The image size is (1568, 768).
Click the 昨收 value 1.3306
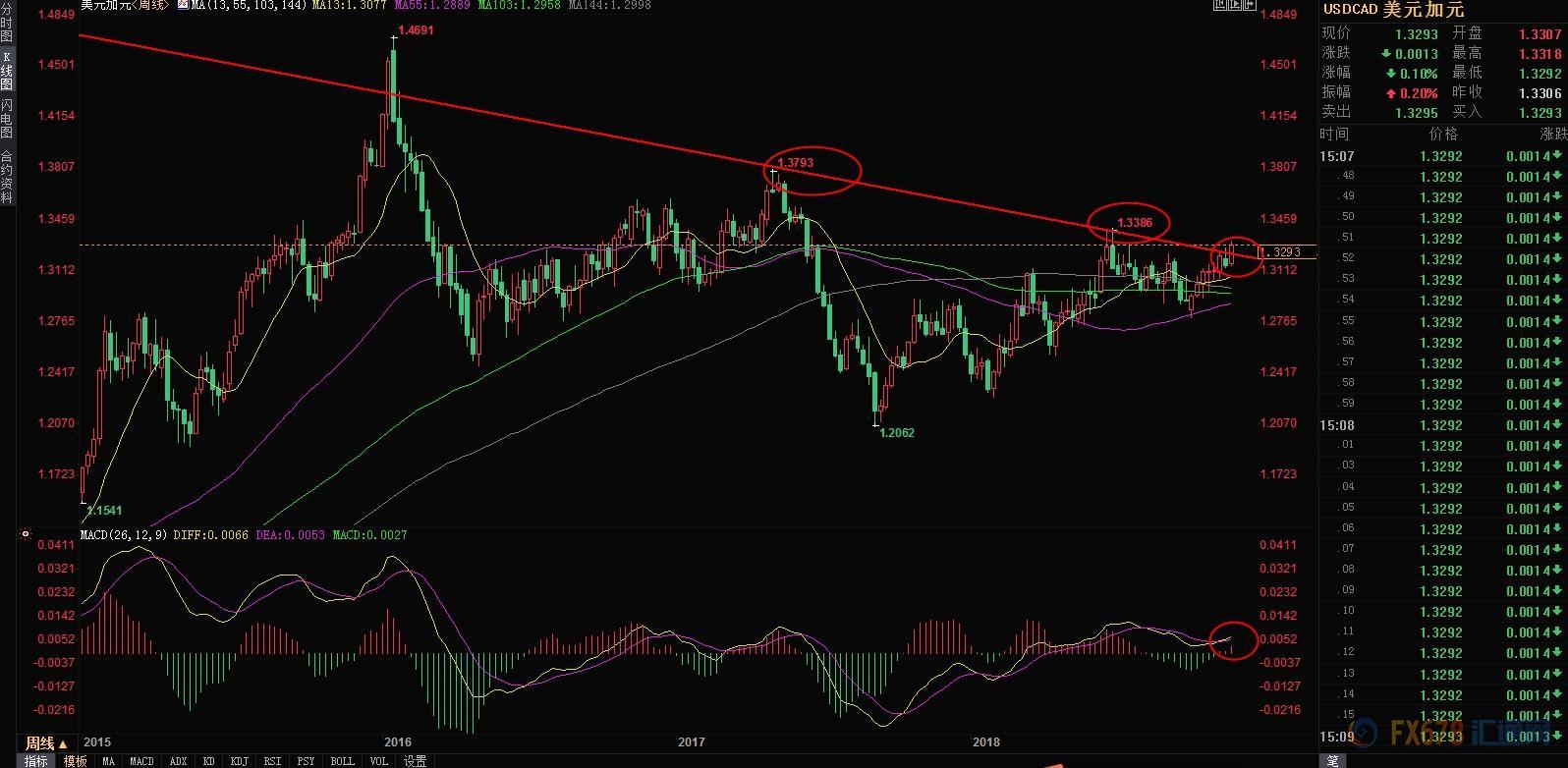point(1540,93)
